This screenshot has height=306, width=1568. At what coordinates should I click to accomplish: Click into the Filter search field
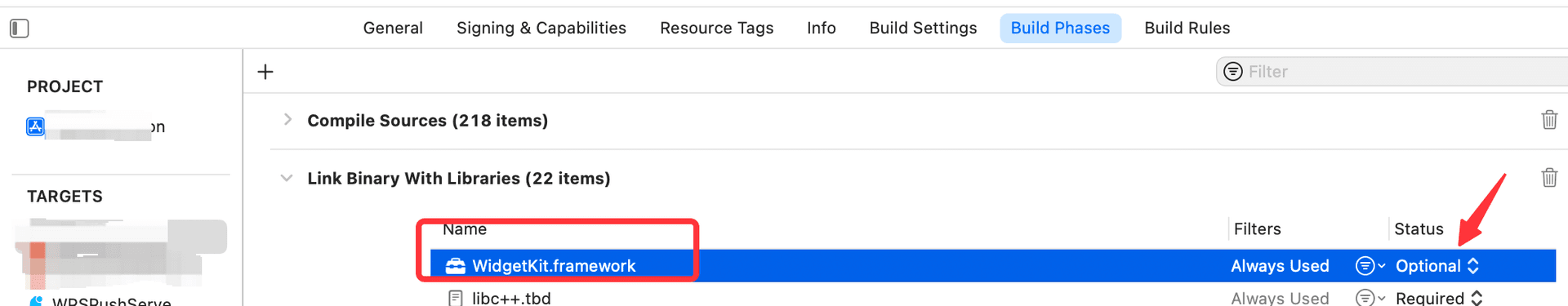[1396, 72]
